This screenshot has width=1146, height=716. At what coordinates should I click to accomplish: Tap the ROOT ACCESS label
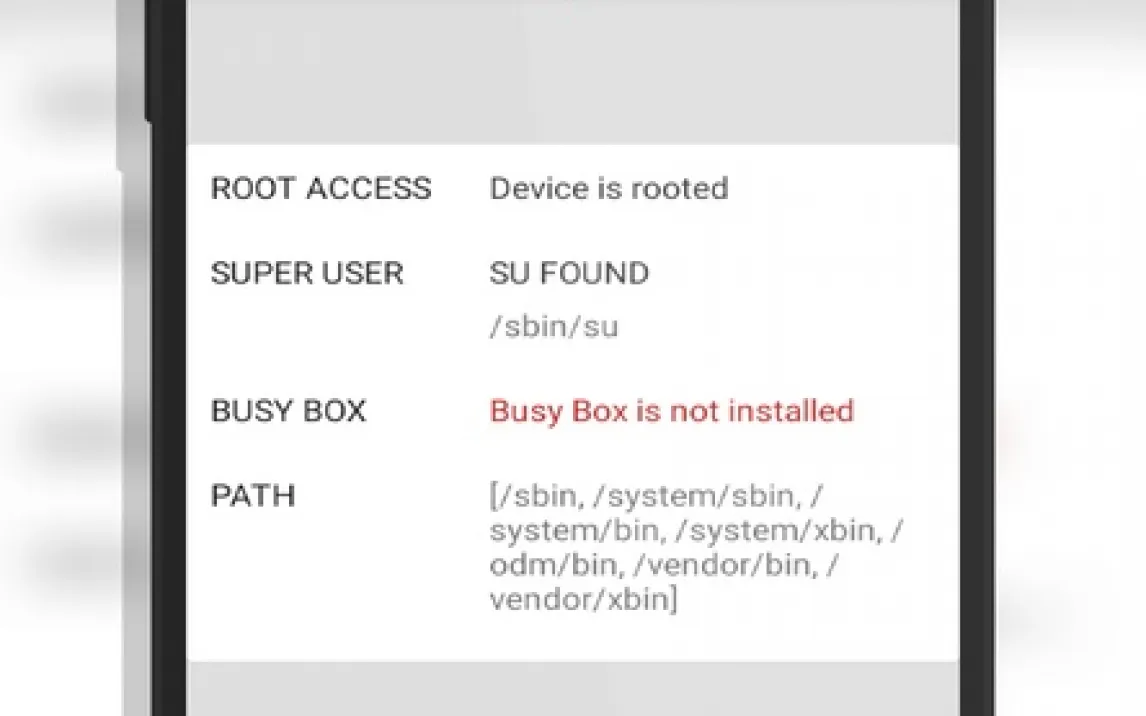point(321,189)
